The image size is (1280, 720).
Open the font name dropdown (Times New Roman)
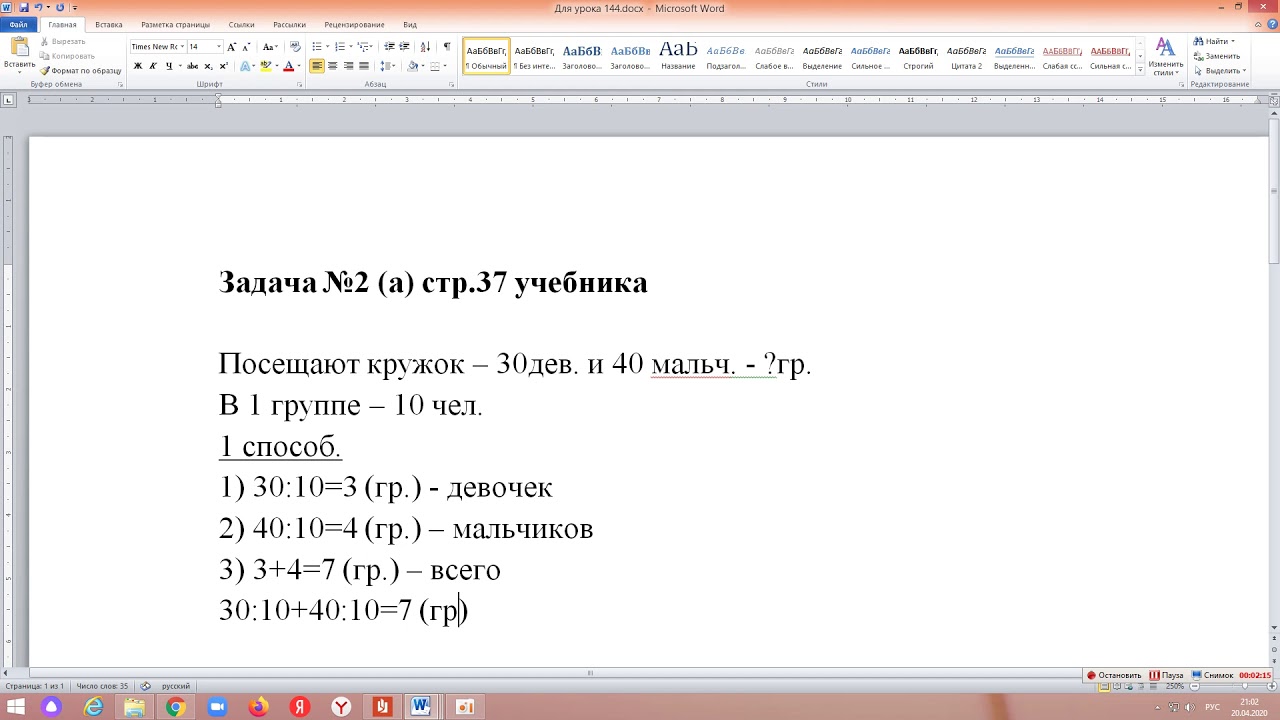[182, 47]
